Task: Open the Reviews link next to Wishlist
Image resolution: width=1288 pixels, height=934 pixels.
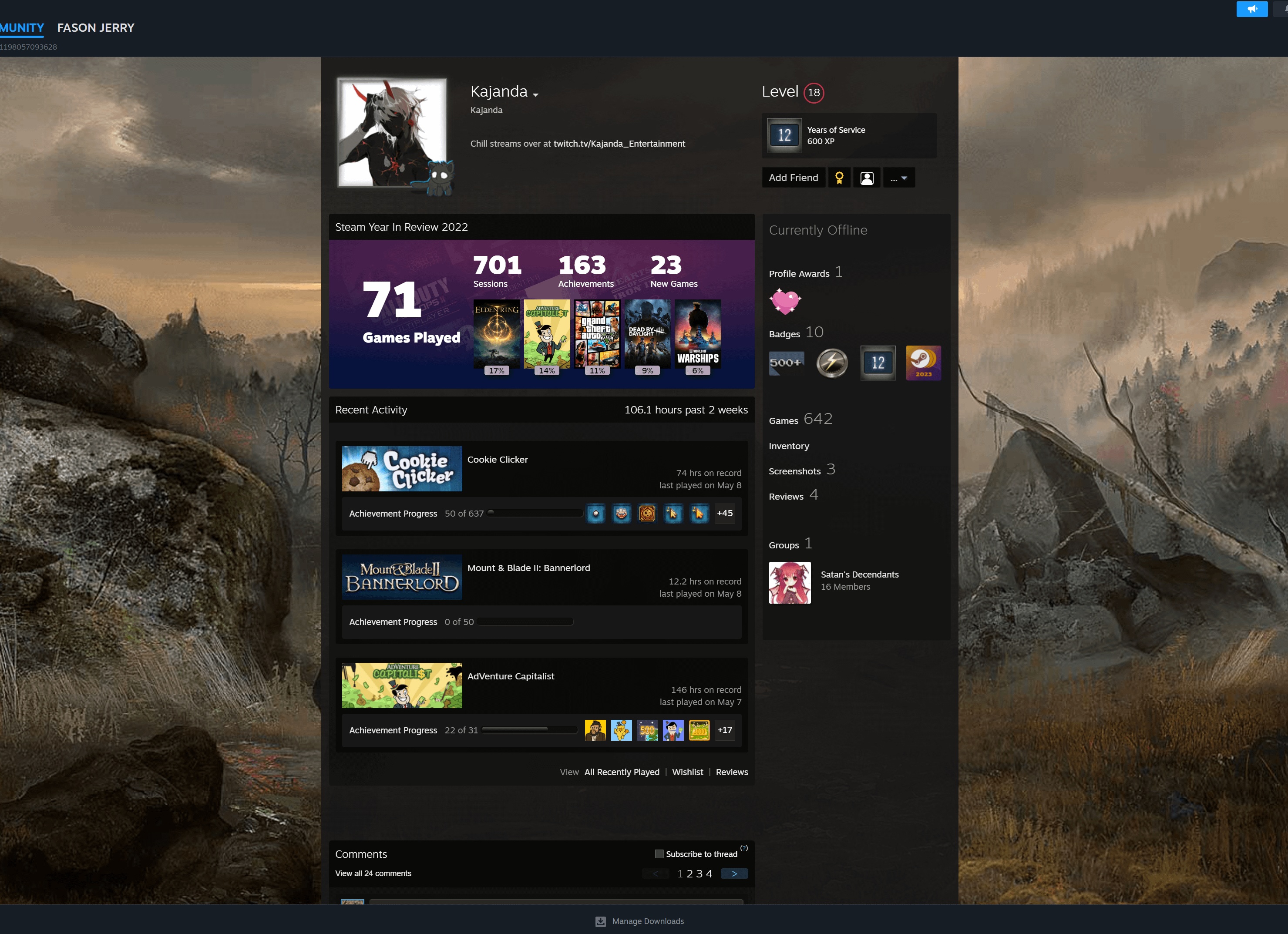Action: 731,772
